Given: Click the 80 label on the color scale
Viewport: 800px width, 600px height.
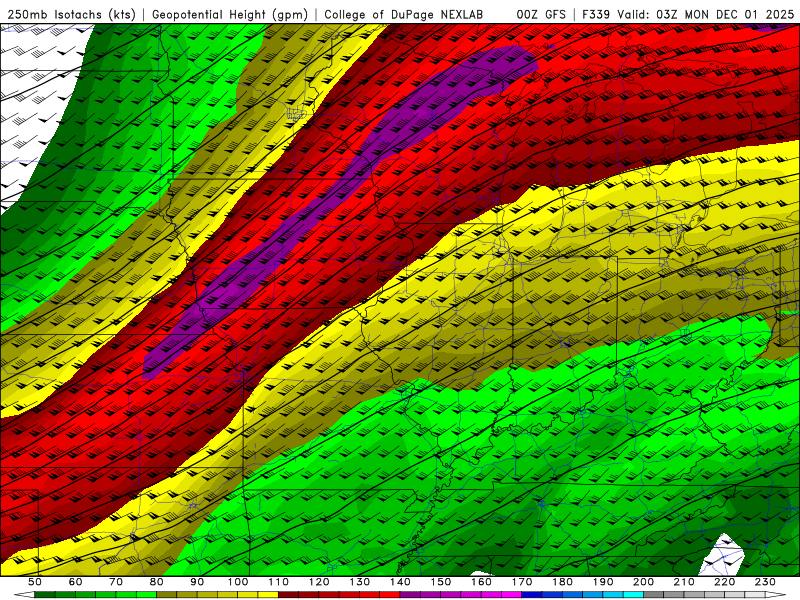Looking at the screenshot, I should click(x=156, y=582).
